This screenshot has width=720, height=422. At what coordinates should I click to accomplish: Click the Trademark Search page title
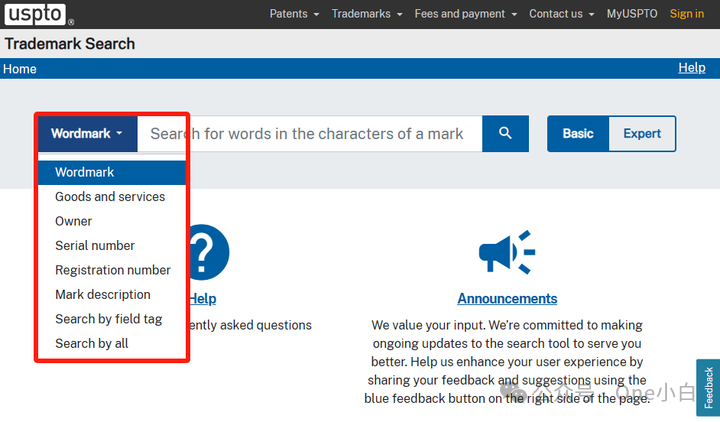pyautogui.click(x=70, y=44)
